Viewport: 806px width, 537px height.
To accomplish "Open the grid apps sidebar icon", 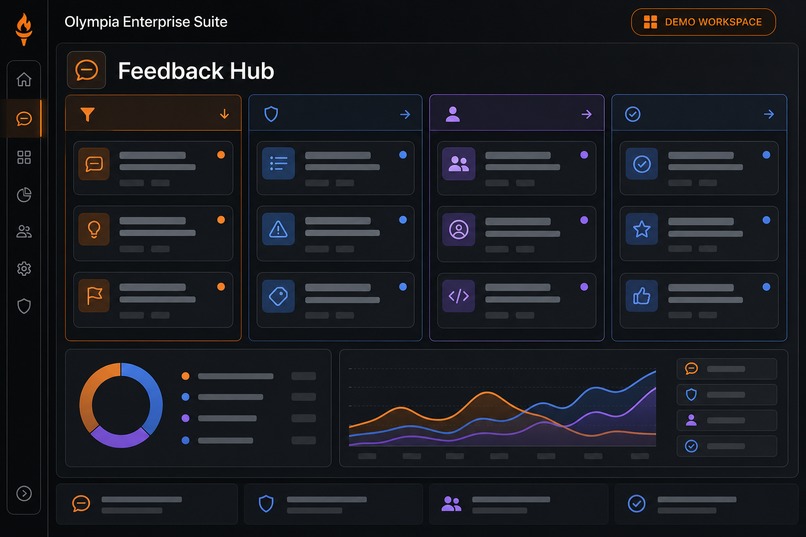I will point(24,157).
